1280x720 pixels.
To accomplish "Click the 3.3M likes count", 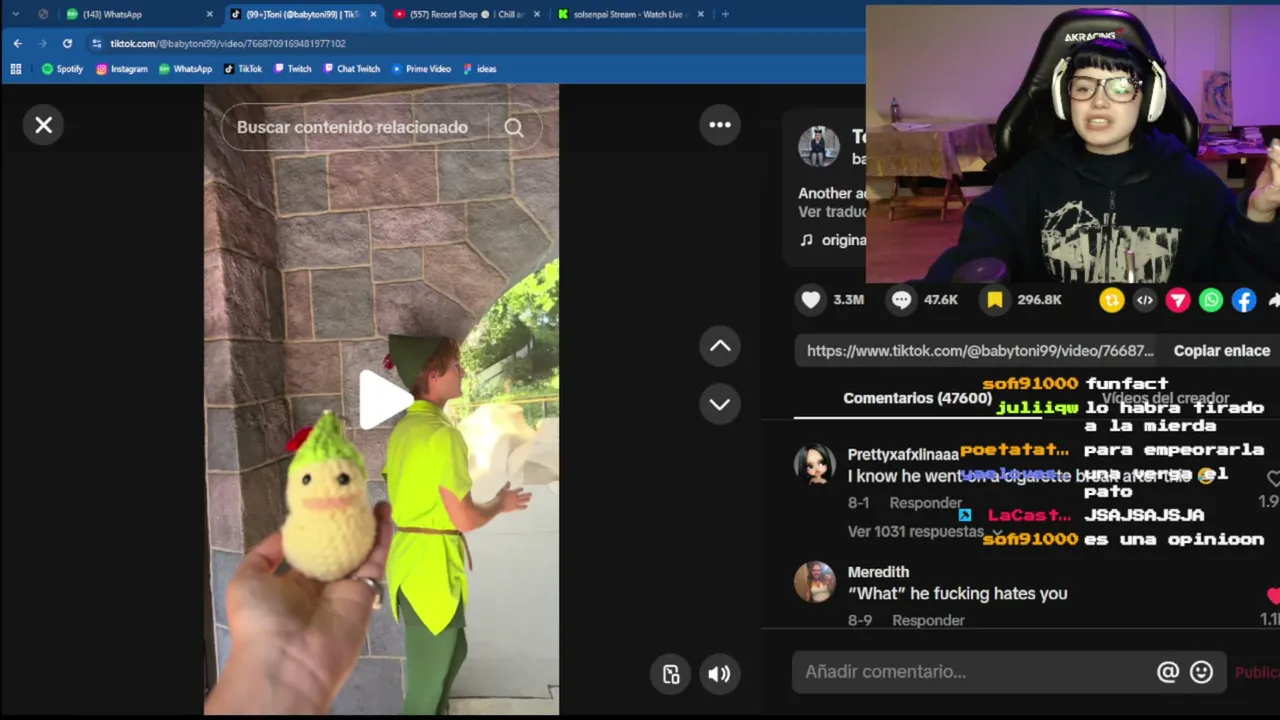I will (x=848, y=300).
